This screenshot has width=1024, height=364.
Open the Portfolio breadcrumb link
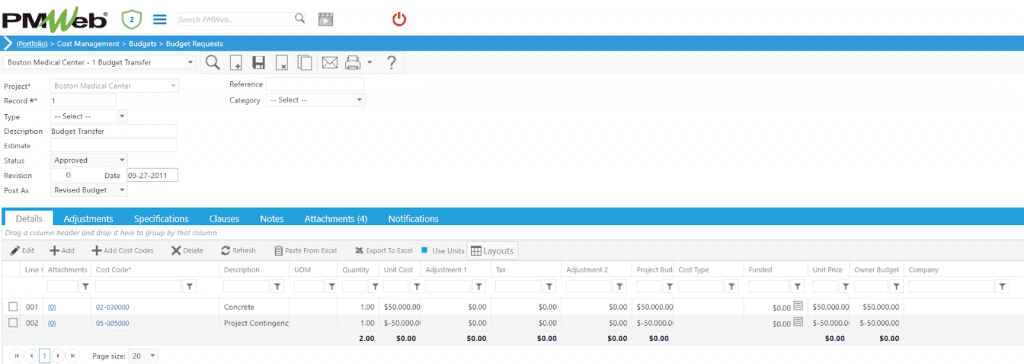pyautogui.click(x=32, y=44)
